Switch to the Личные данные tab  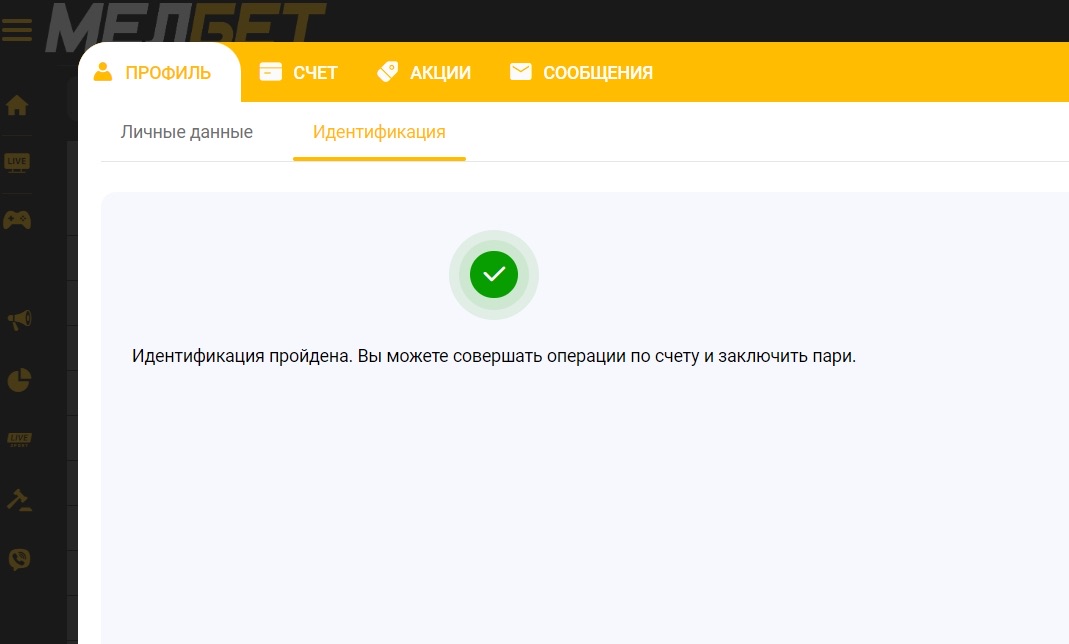pyautogui.click(x=187, y=131)
